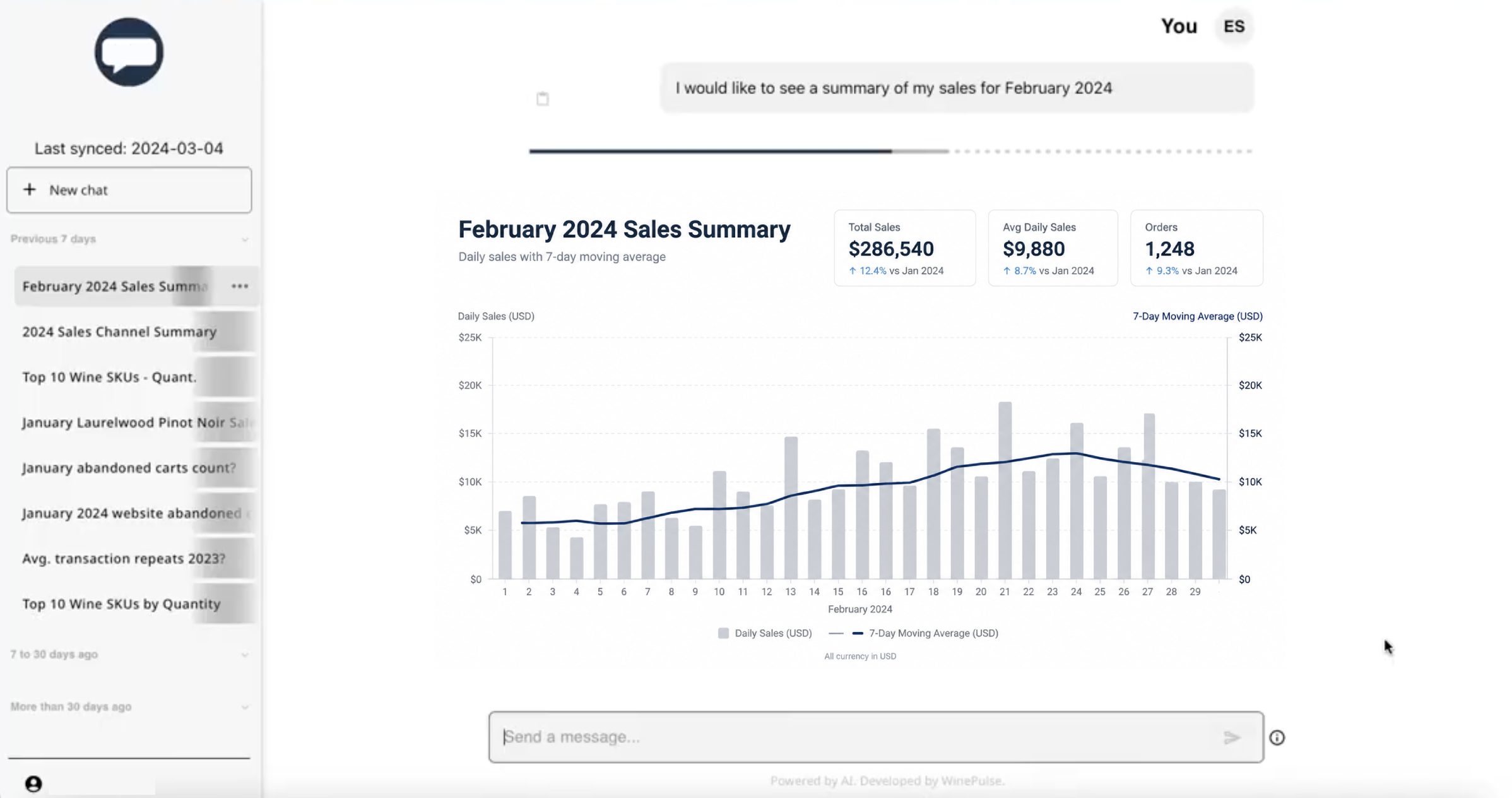Viewport: 1512px width, 798px height.
Task: Click the clipboard copy icon beside the message
Action: pyautogui.click(x=543, y=98)
